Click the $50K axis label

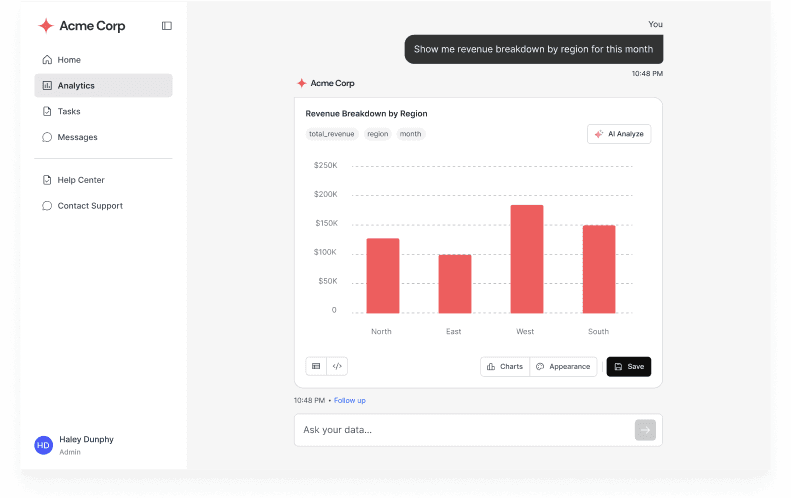(x=327, y=281)
